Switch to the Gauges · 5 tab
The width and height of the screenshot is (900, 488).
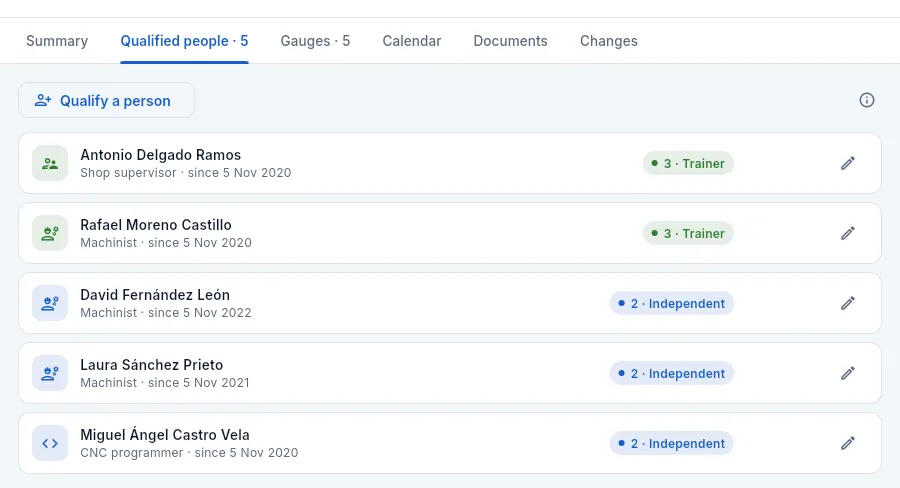[315, 41]
